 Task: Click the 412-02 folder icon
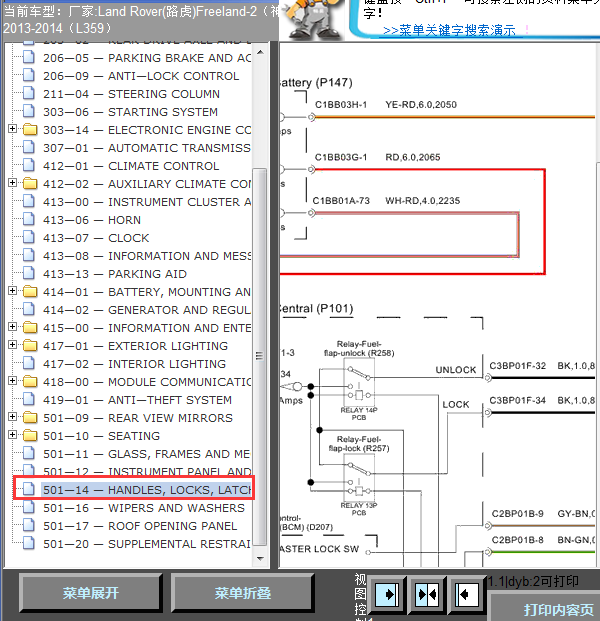(30, 183)
